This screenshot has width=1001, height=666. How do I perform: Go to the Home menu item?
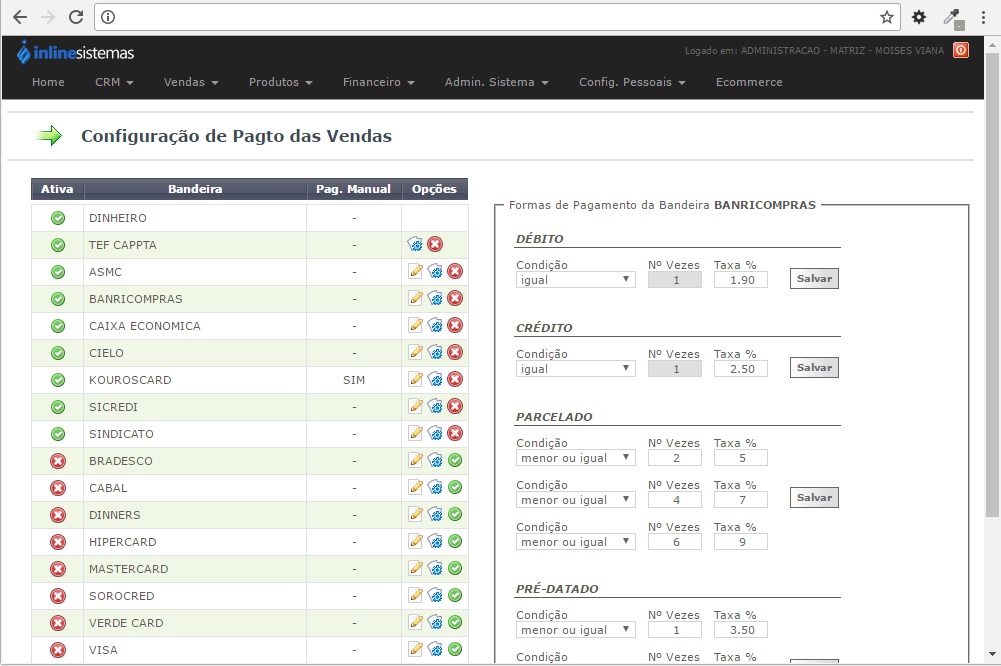(x=48, y=82)
